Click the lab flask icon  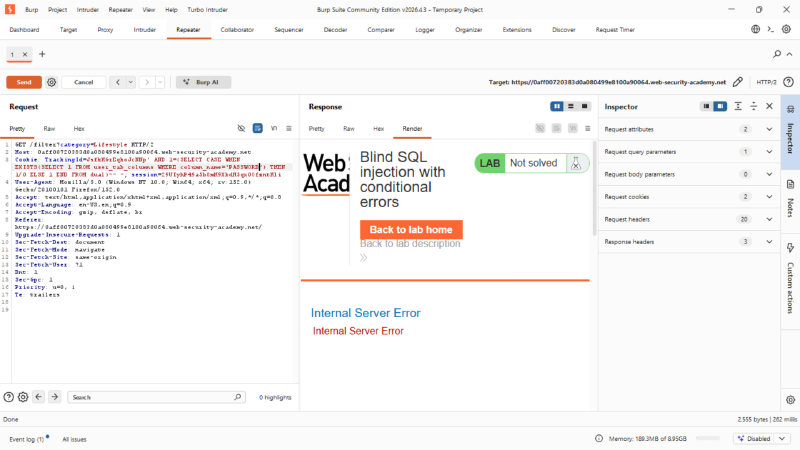point(576,163)
